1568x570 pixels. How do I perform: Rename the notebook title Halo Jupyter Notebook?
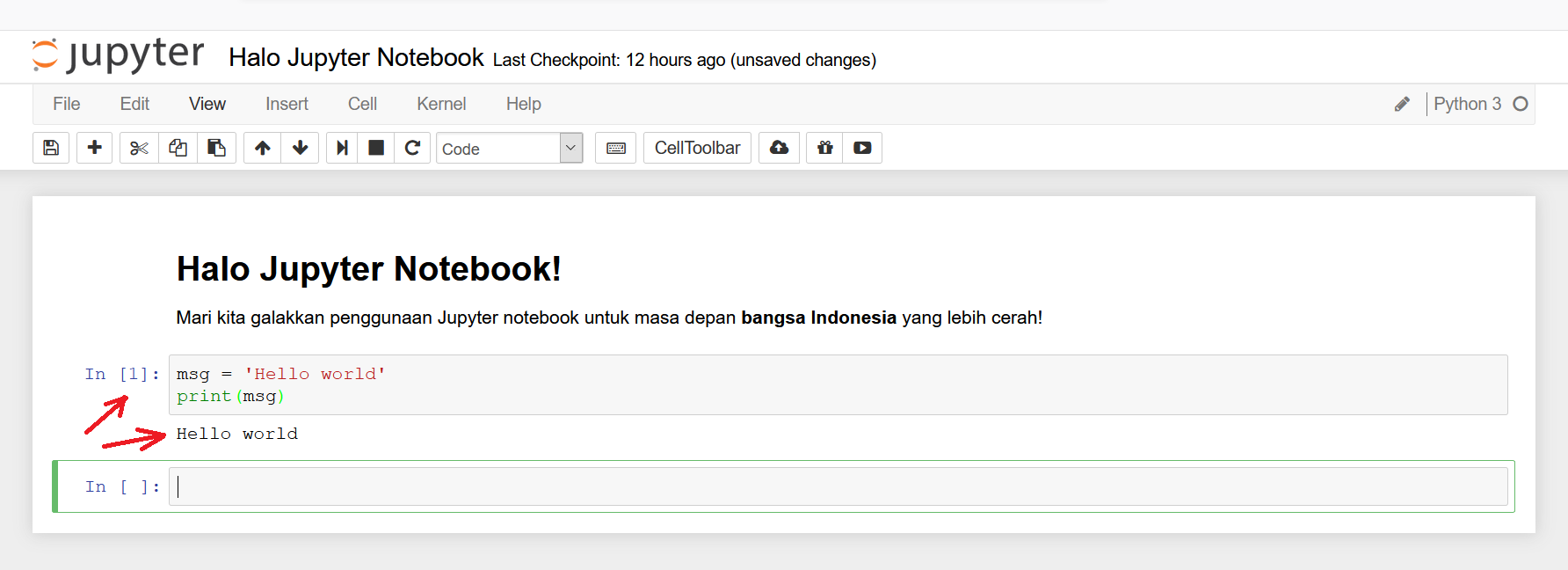[356, 57]
